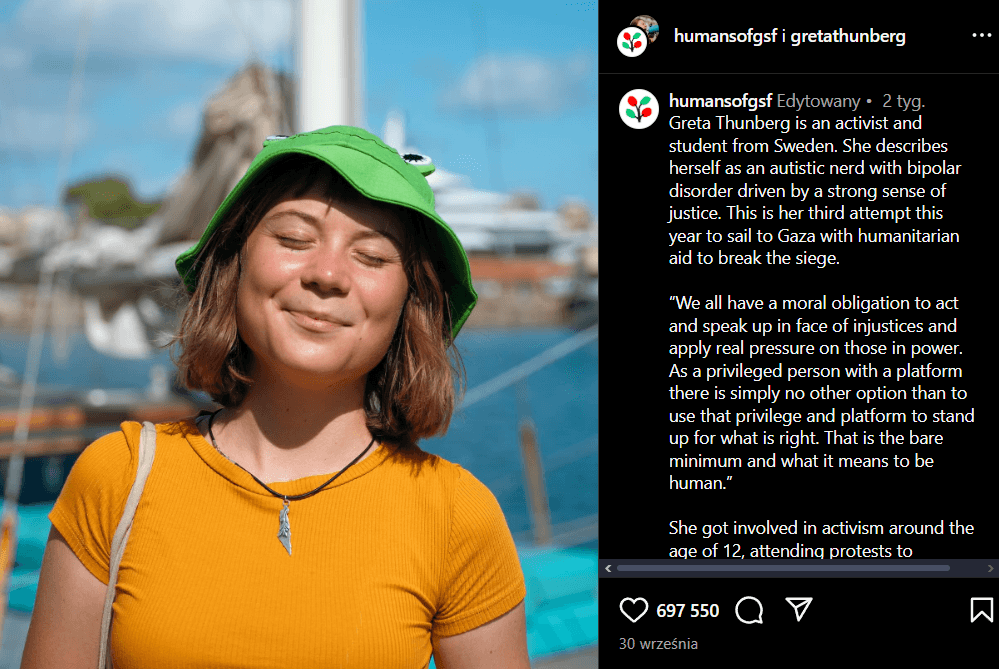Click the horizontal scrollbar thumb
999x669 pixels.
[x=783, y=568]
